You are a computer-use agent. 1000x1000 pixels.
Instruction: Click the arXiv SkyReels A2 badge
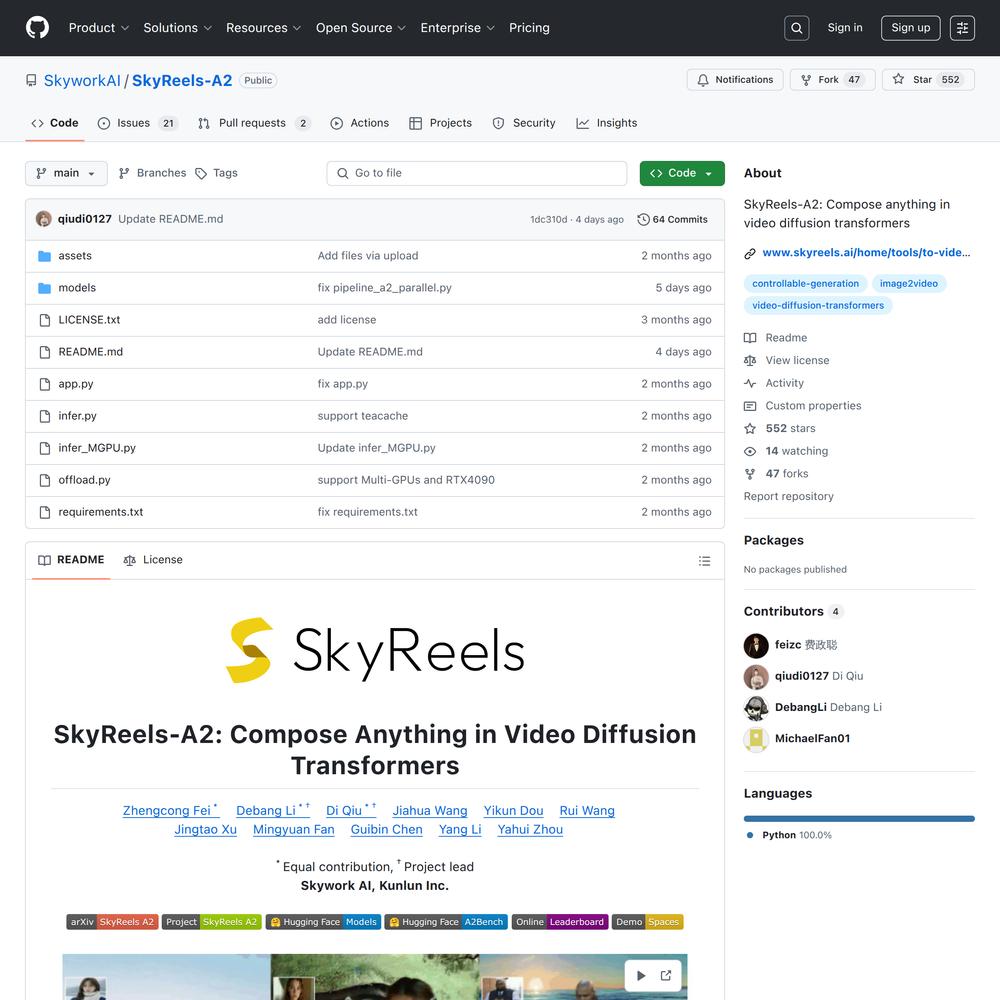(x=112, y=922)
